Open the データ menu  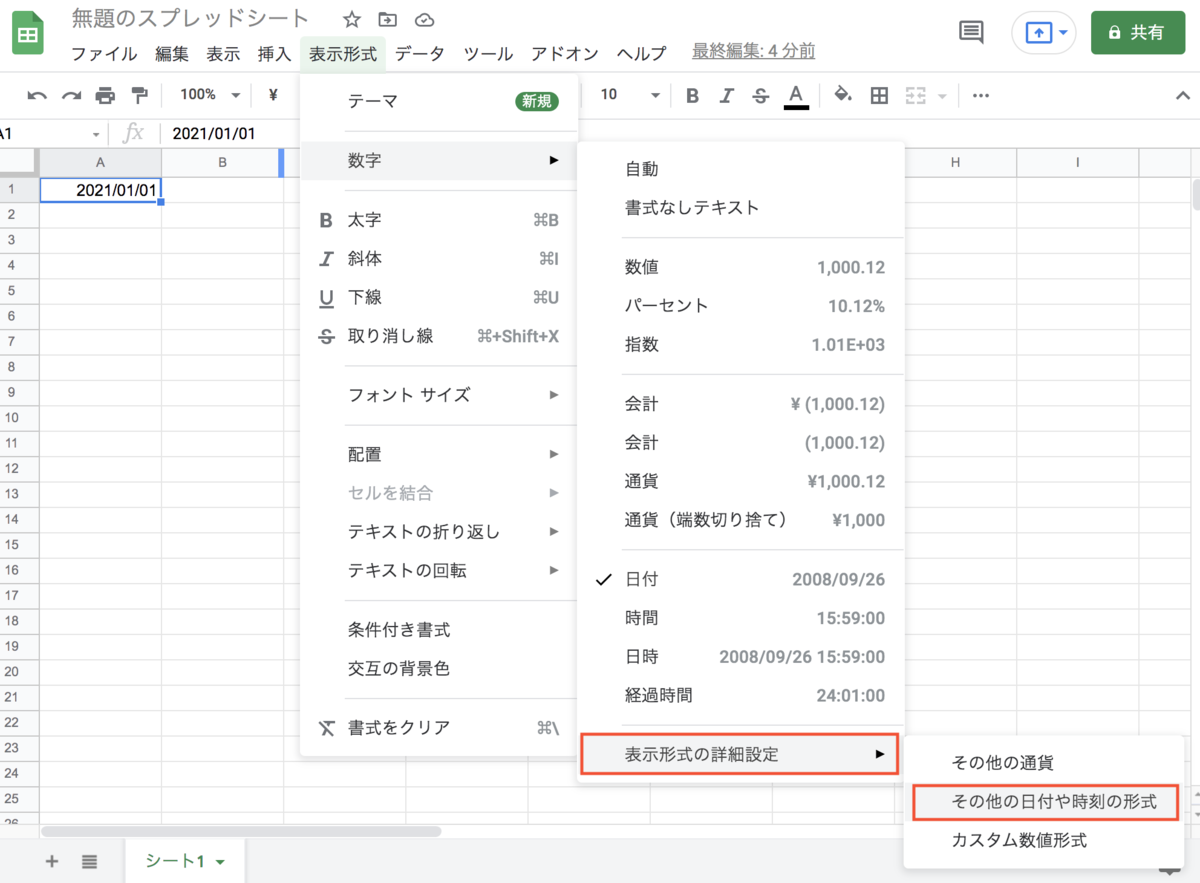click(x=420, y=54)
